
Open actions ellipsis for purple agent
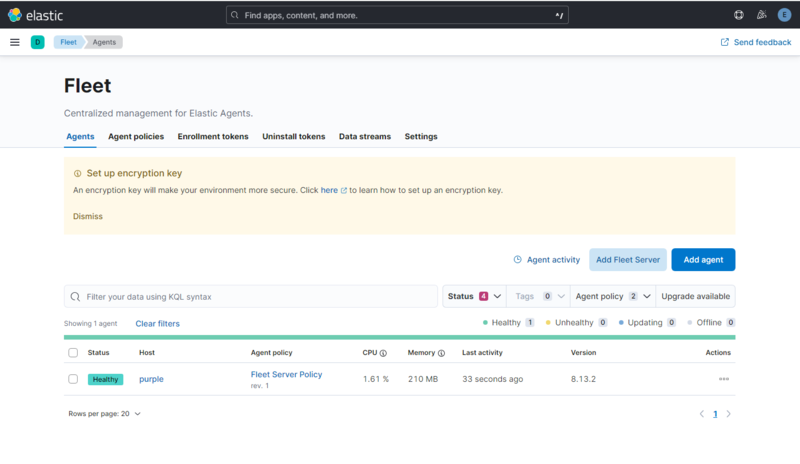(x=723, y=379)
